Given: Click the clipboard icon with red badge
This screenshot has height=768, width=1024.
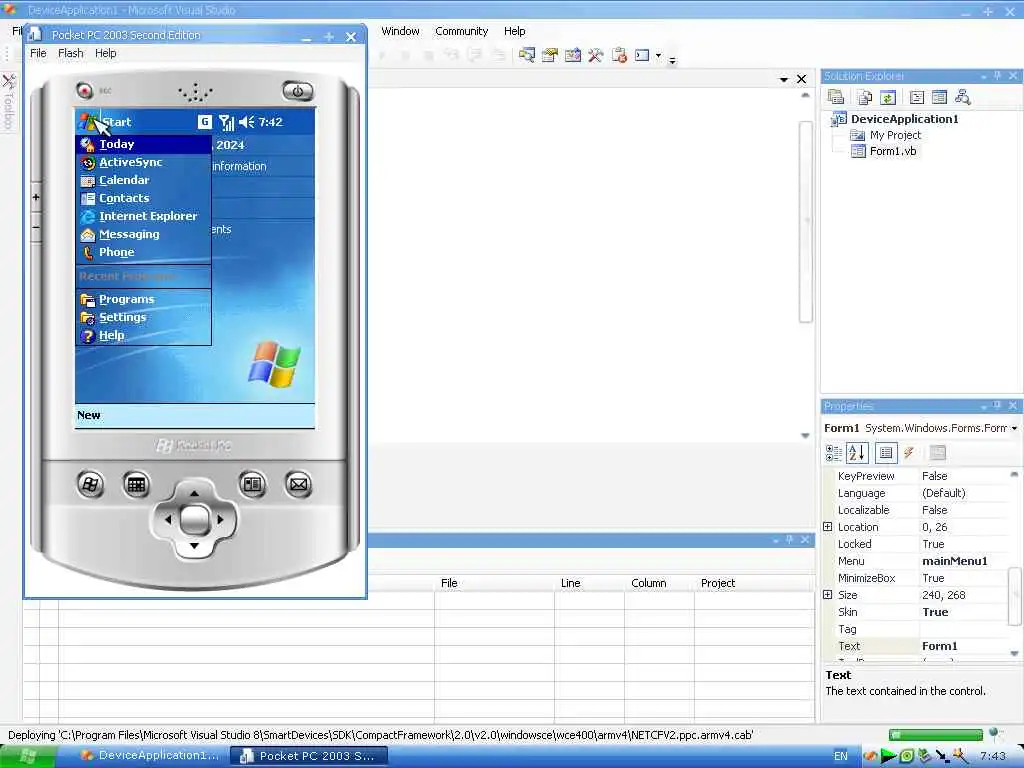Looking at the screenshot, I should click(619, 56).
